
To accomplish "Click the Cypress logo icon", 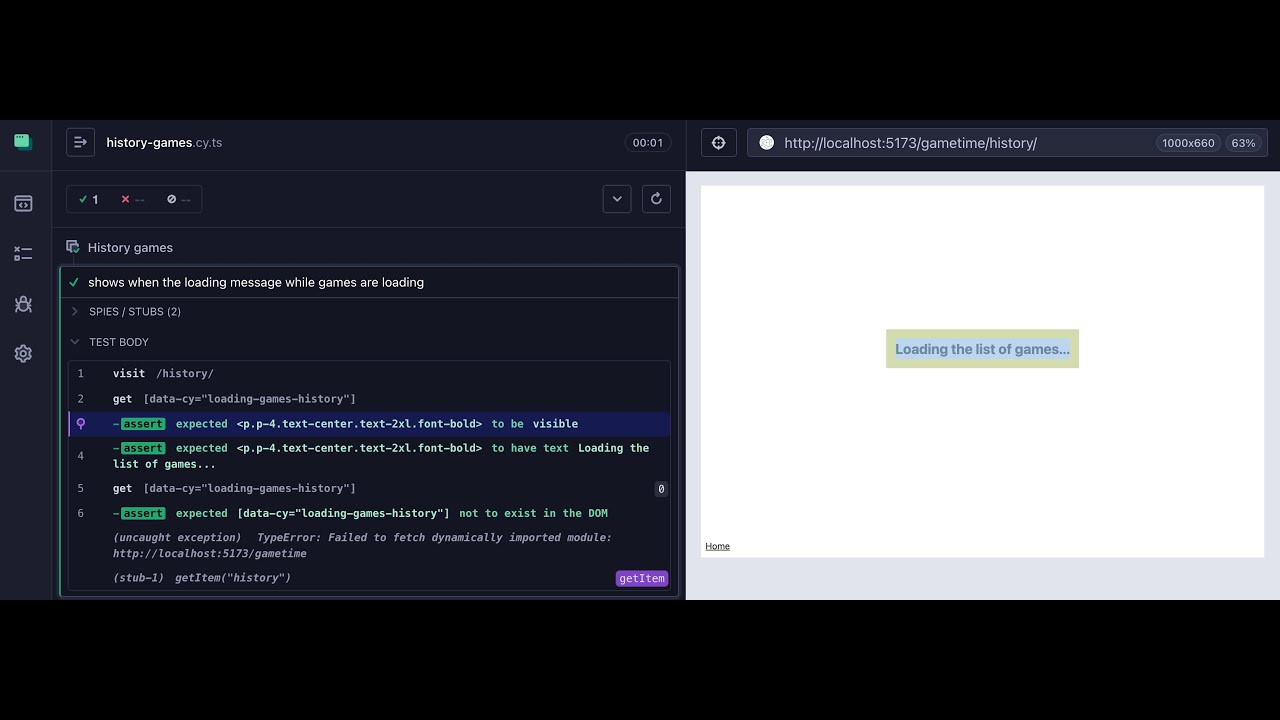I will [x=23, y=142].
